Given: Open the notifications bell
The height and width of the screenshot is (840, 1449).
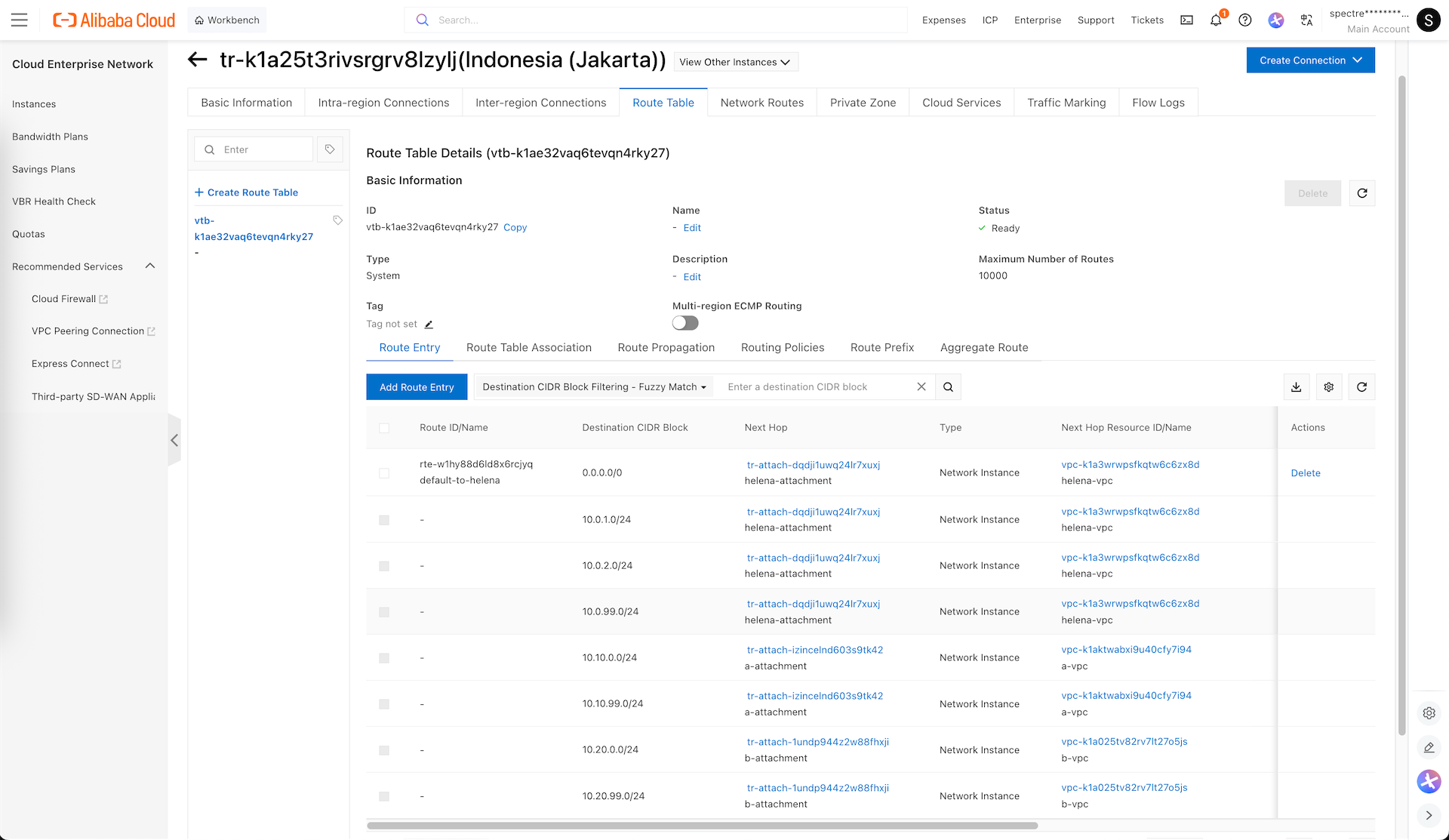Looking at the screenshot, I should [1215, 20].
